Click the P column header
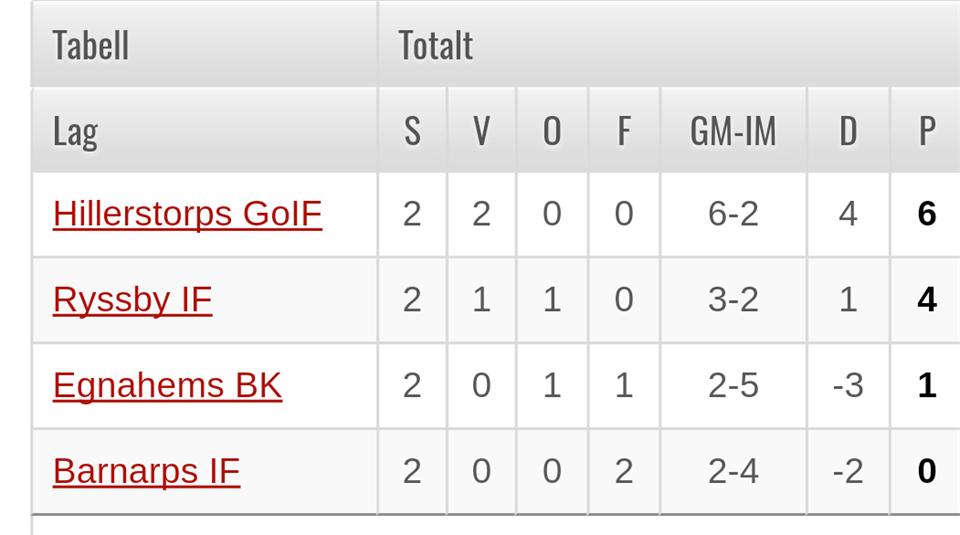The width and height of the screenshot is (960, 535). 927,130
